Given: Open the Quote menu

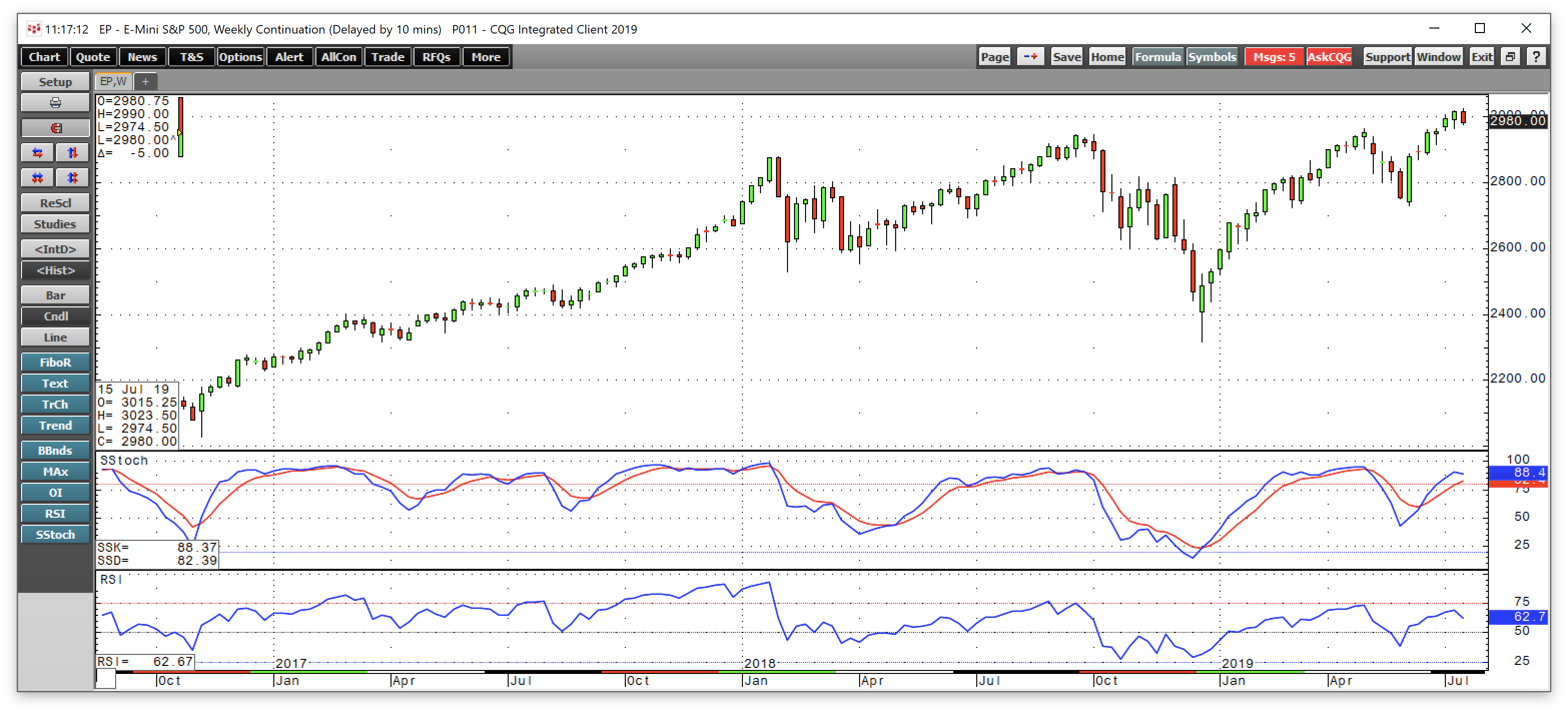Looking at the screenshot, I should [93, 57].
